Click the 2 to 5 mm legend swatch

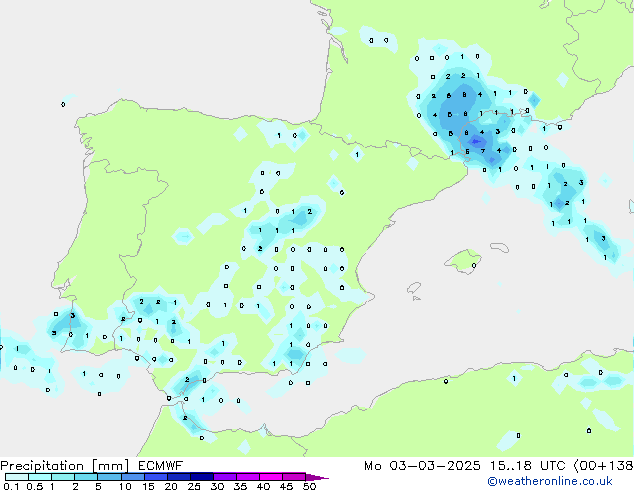(86, 477)
